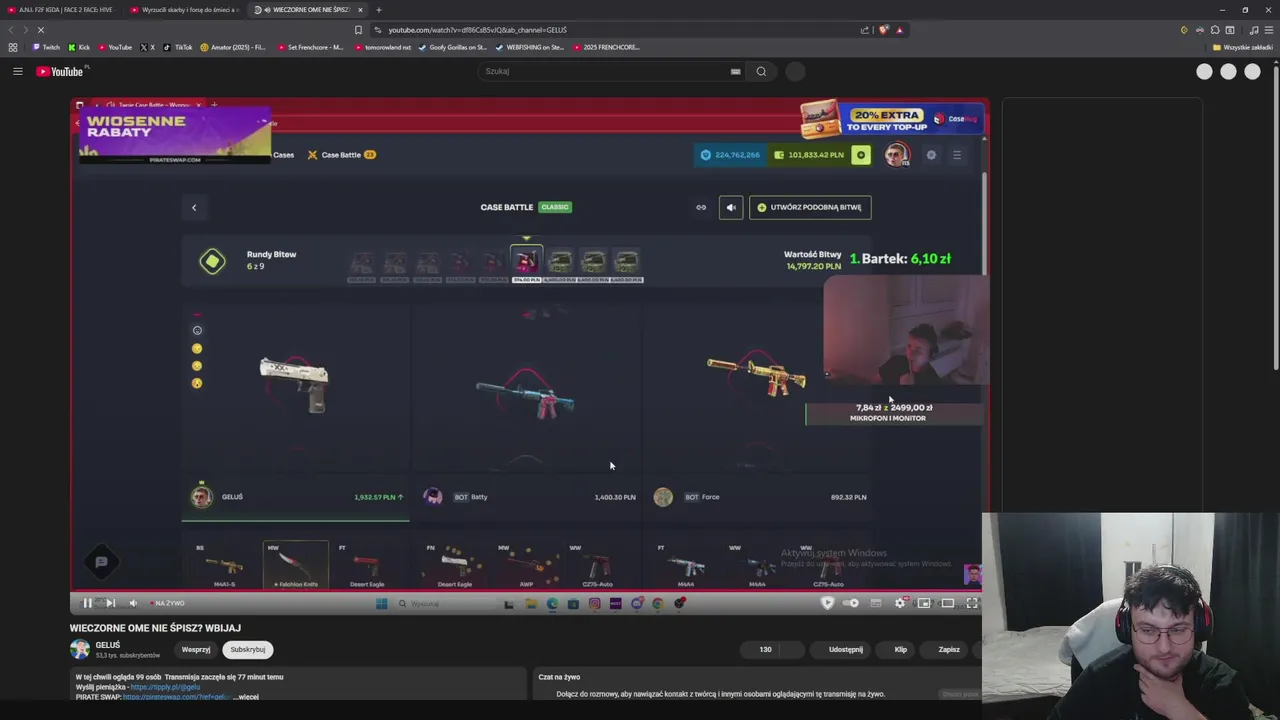This screenshot has height=720, width=1280.
Task: Click the Desert Eagle item in GELUŚ slot
Action: pos(367,565)
